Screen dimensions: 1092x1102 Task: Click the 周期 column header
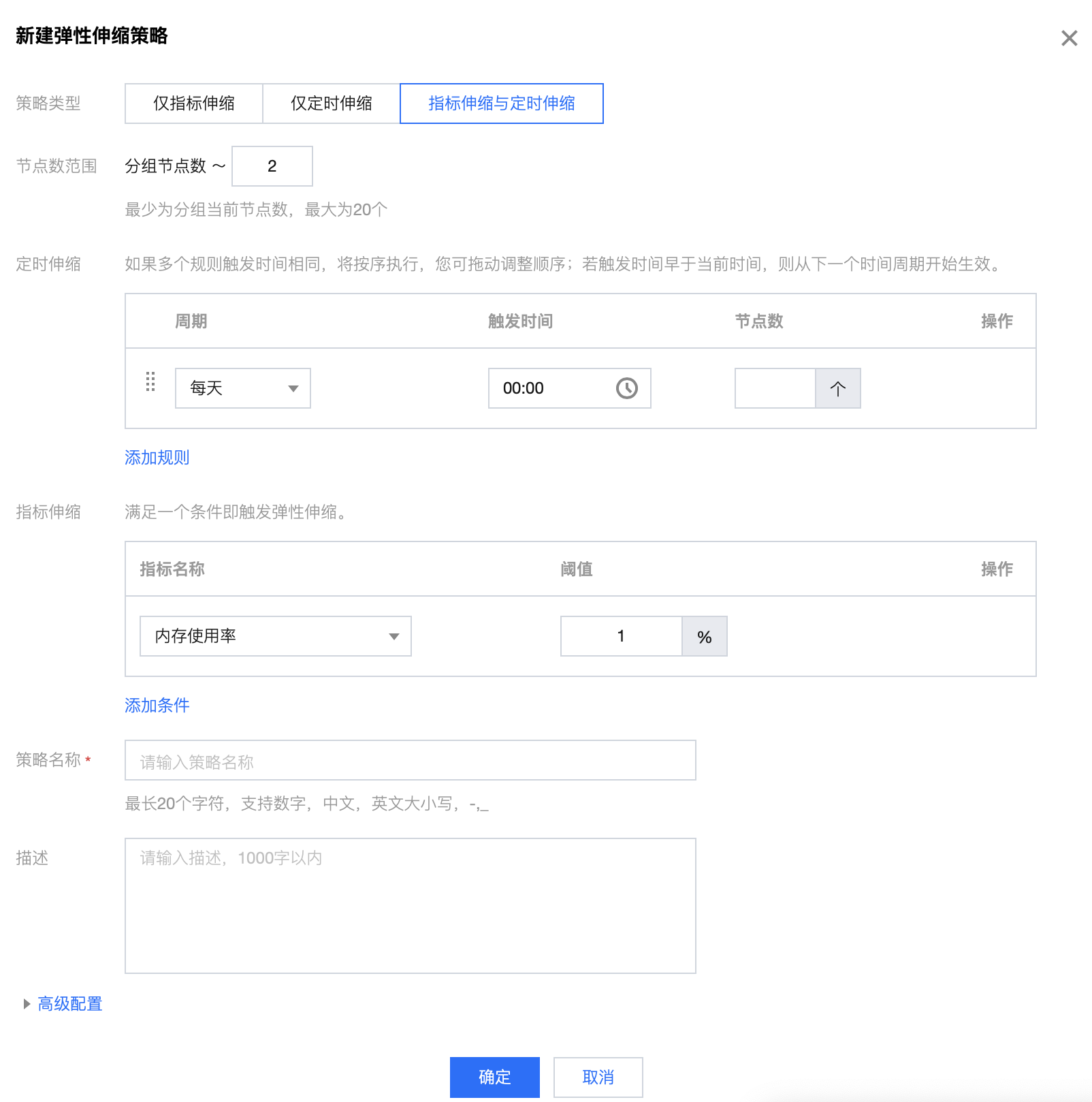191,321
